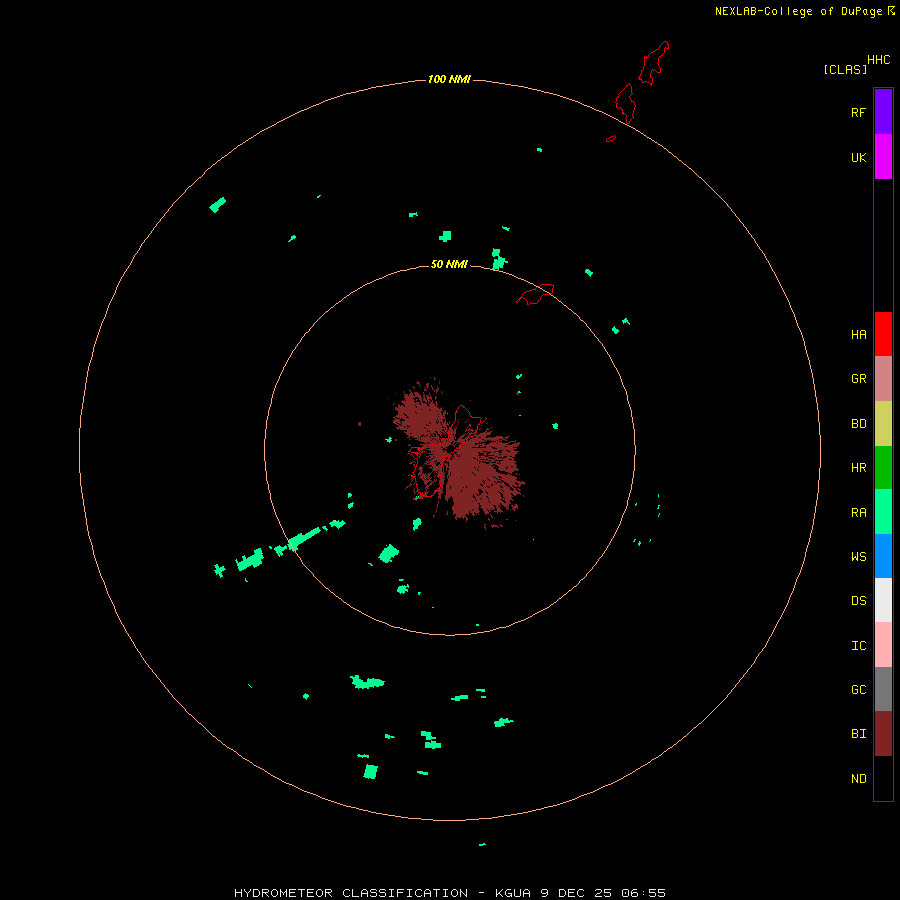This screenshot has width=900, height=900.
Task: Click the RA legend label
Action: (858, 513)
